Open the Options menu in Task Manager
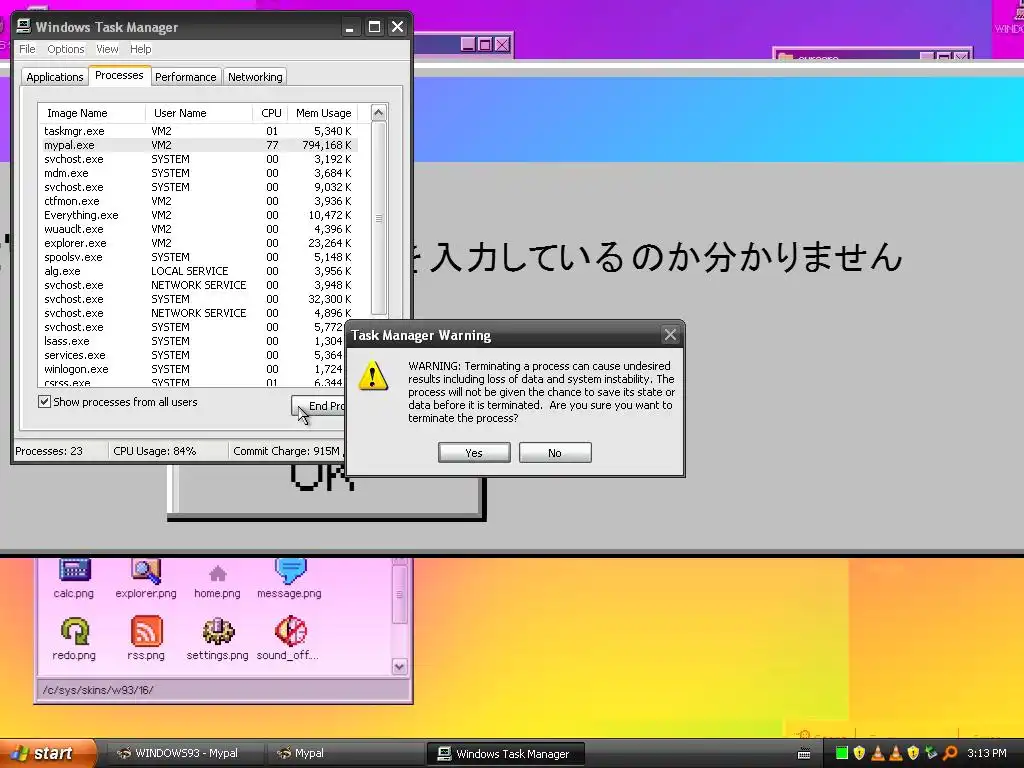This screenshot has width=1024, height=768. pos(65,49)
